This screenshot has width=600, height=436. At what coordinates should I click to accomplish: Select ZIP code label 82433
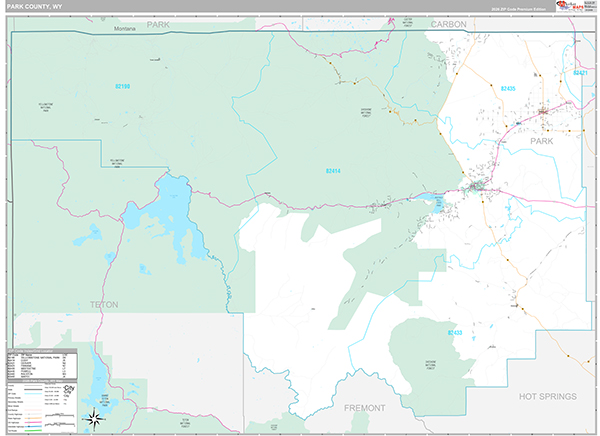click(455, 333)
